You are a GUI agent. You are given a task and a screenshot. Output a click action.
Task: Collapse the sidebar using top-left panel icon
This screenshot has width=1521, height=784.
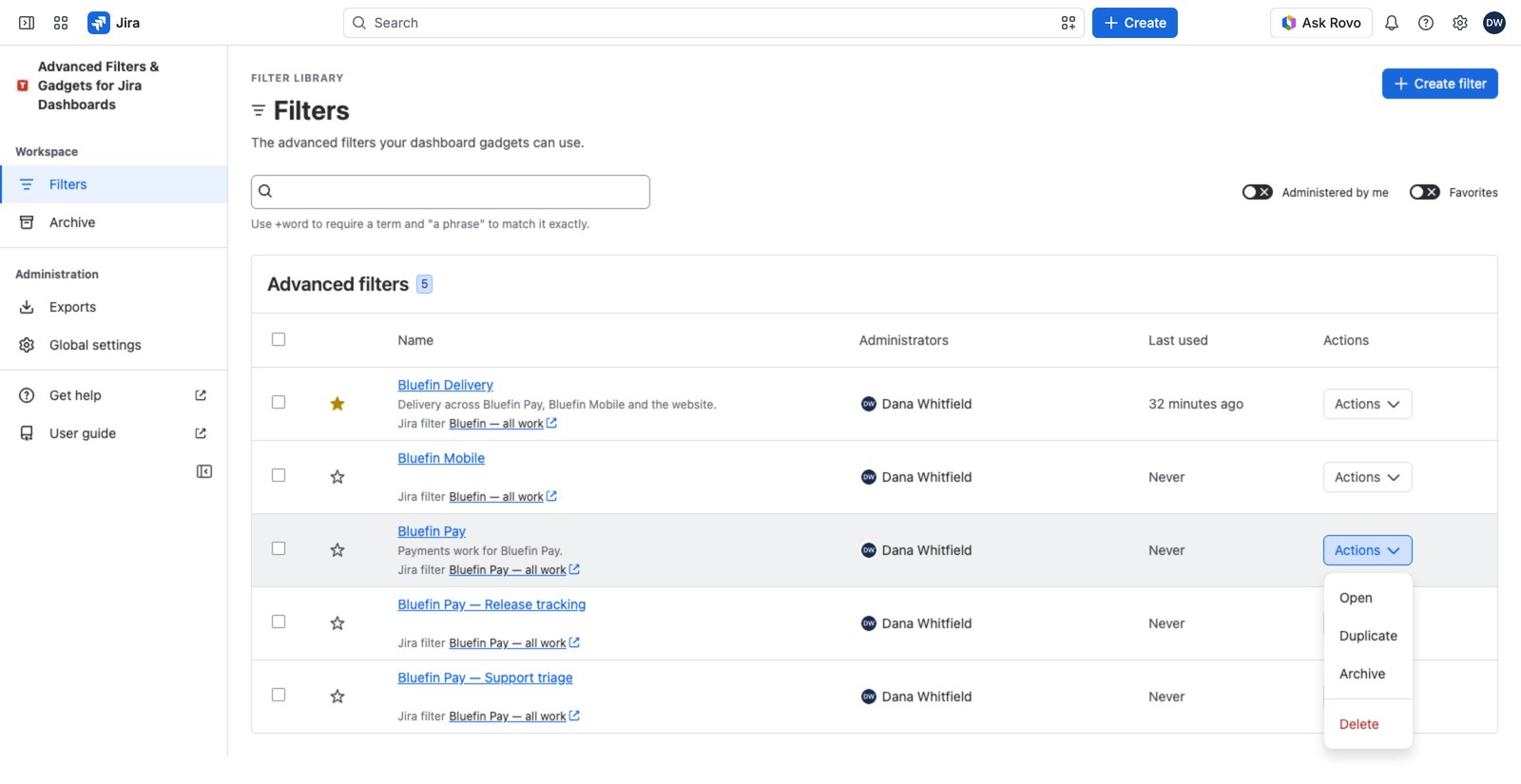[27, 23]
